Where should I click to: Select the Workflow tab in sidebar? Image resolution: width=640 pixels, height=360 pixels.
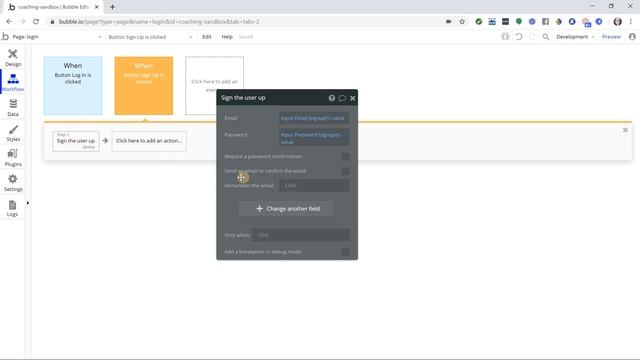[13, 82]
